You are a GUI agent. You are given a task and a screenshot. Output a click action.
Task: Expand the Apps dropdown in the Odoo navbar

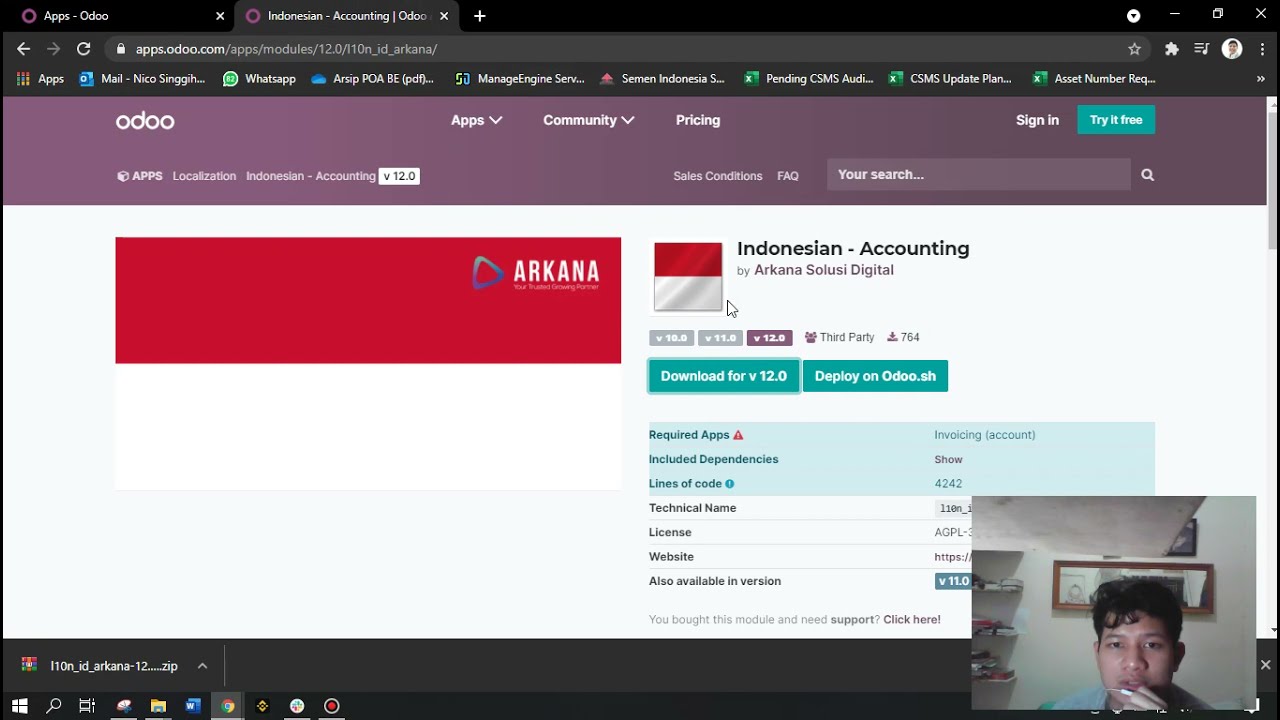pyautogui.click(x=476, y=120)
